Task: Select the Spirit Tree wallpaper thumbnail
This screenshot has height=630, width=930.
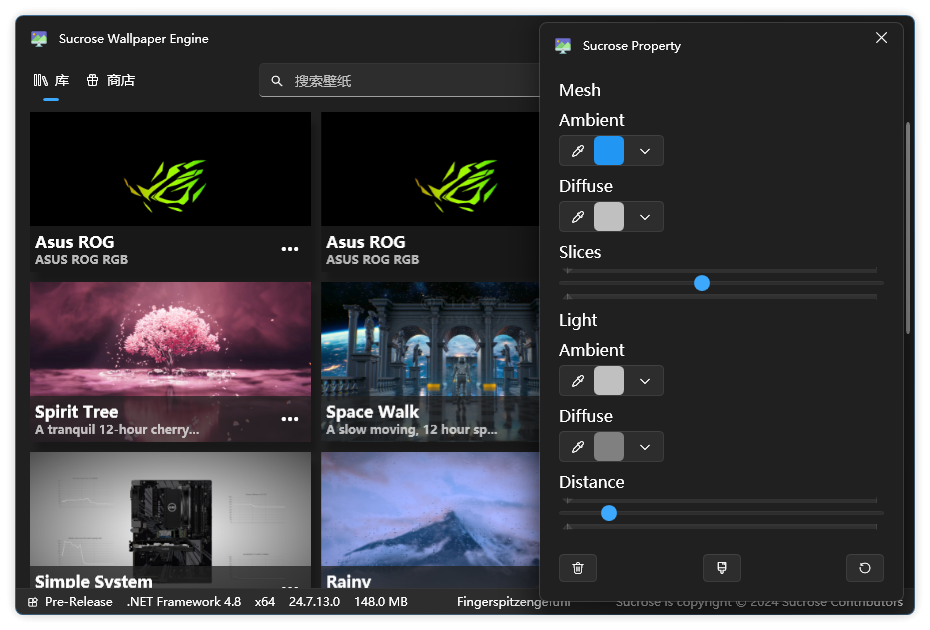Action: pos(170,340)
